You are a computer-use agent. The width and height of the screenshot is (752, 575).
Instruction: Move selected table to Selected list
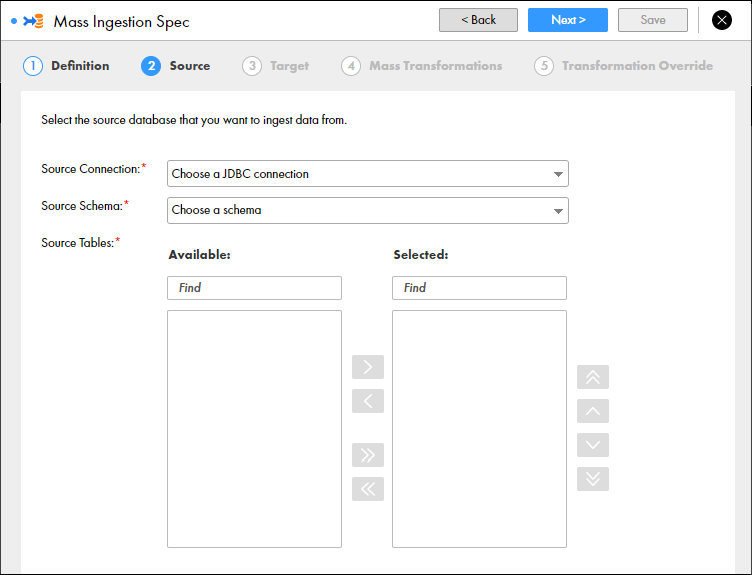pos(368,367)
